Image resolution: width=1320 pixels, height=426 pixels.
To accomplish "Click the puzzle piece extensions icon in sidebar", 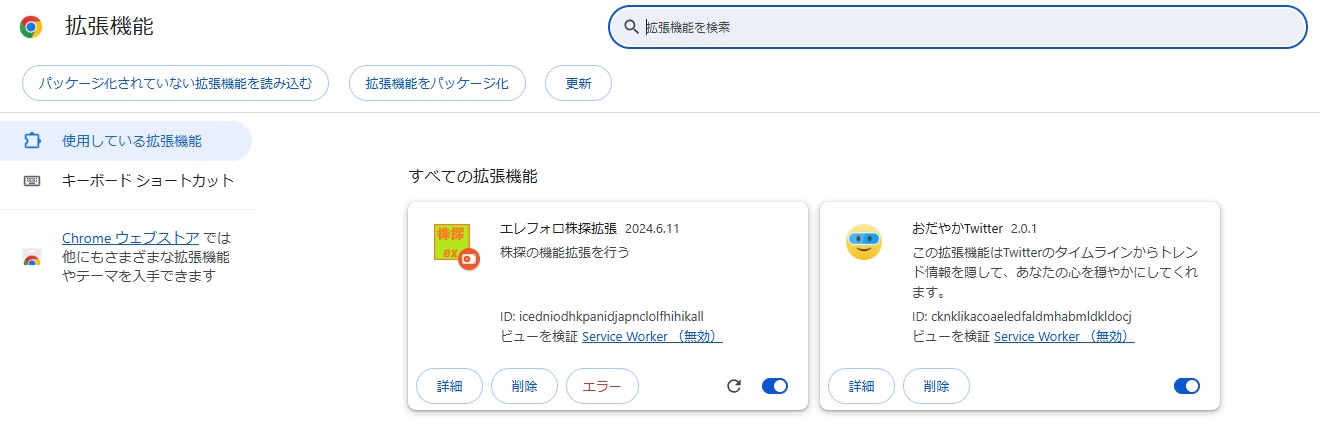I will pyautogui.click(x=32, y=141).
